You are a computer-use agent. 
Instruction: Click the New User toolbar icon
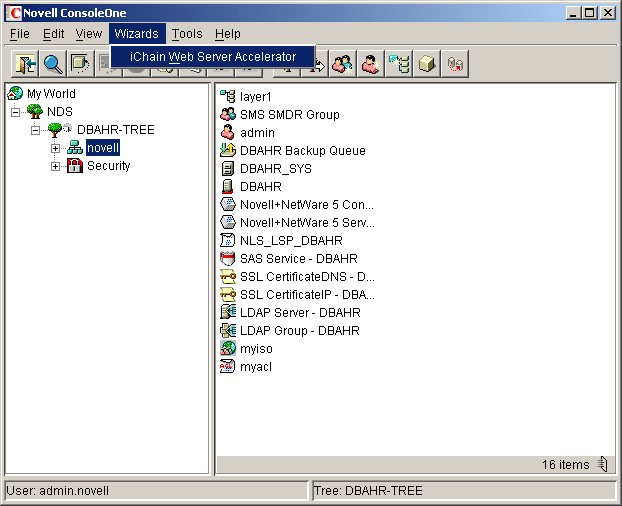[x=371, y=63]
